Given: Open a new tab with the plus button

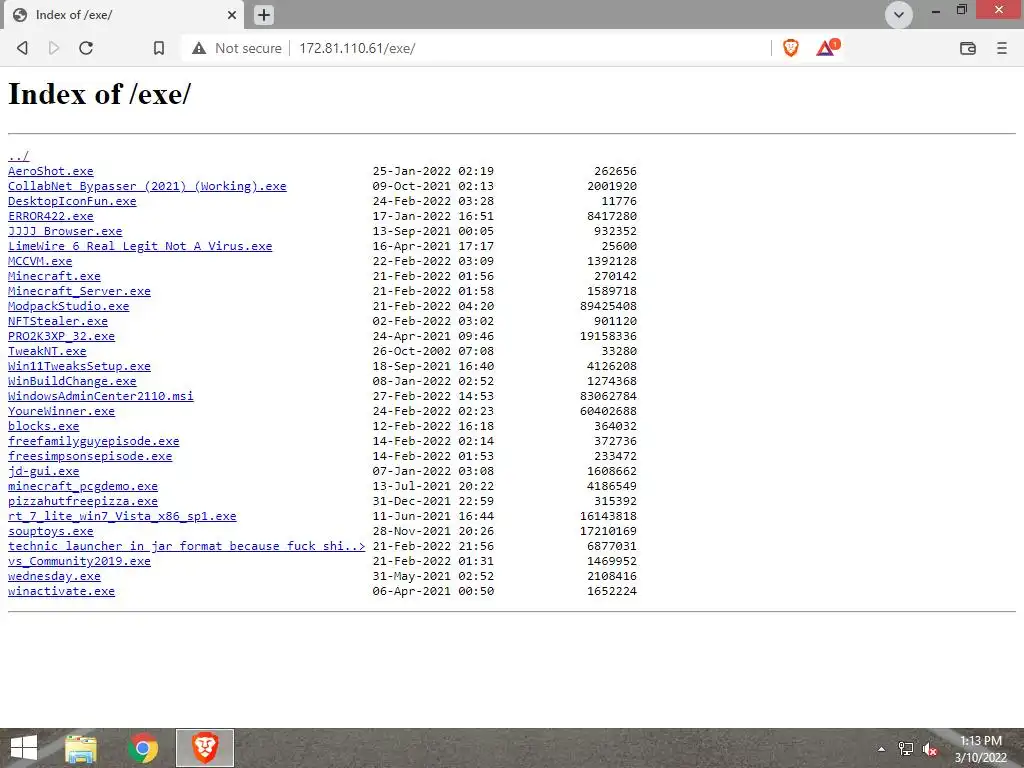Looking at the screenshot, I should 264,15.
